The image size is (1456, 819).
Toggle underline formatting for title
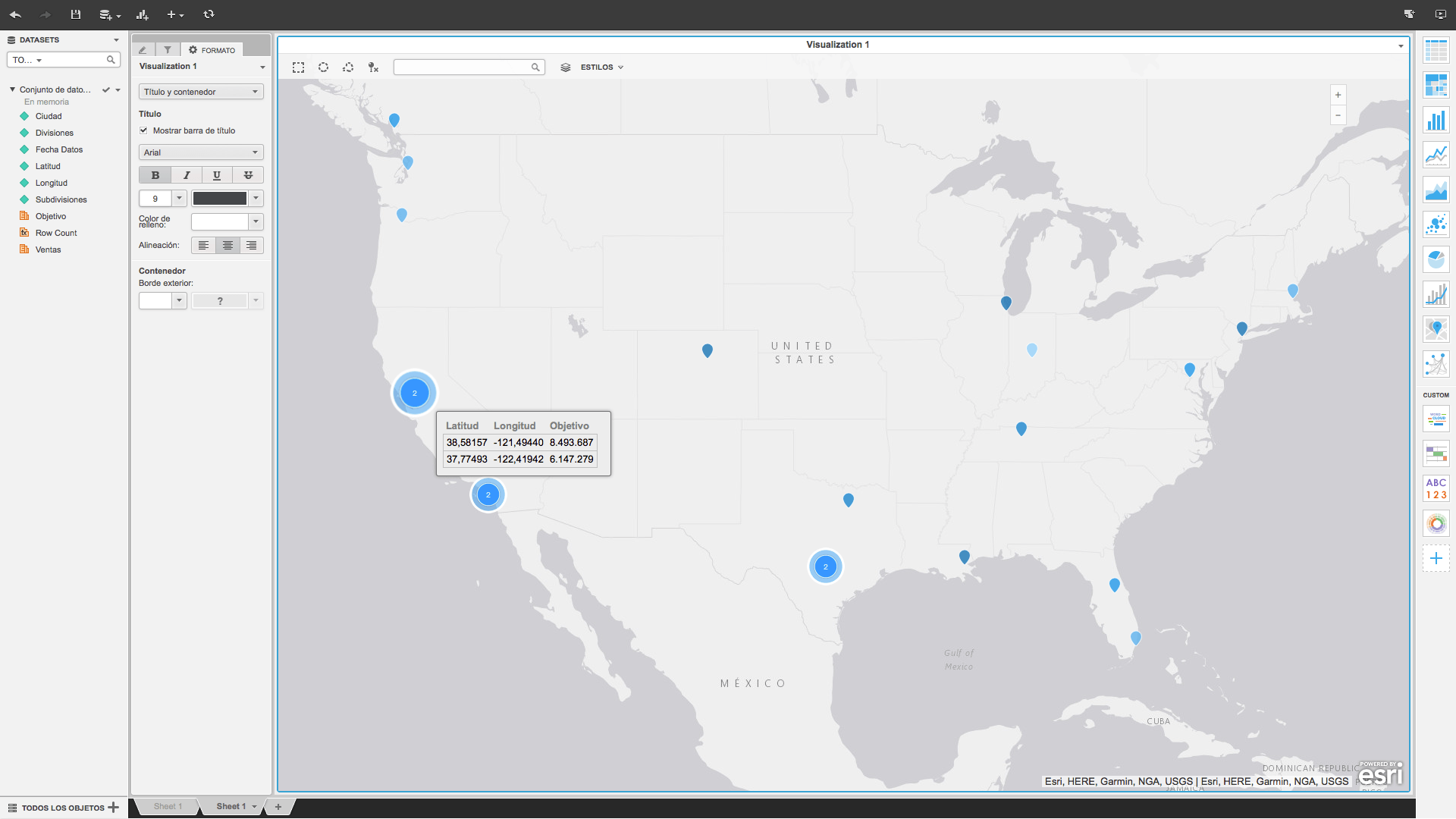point(217,175)
